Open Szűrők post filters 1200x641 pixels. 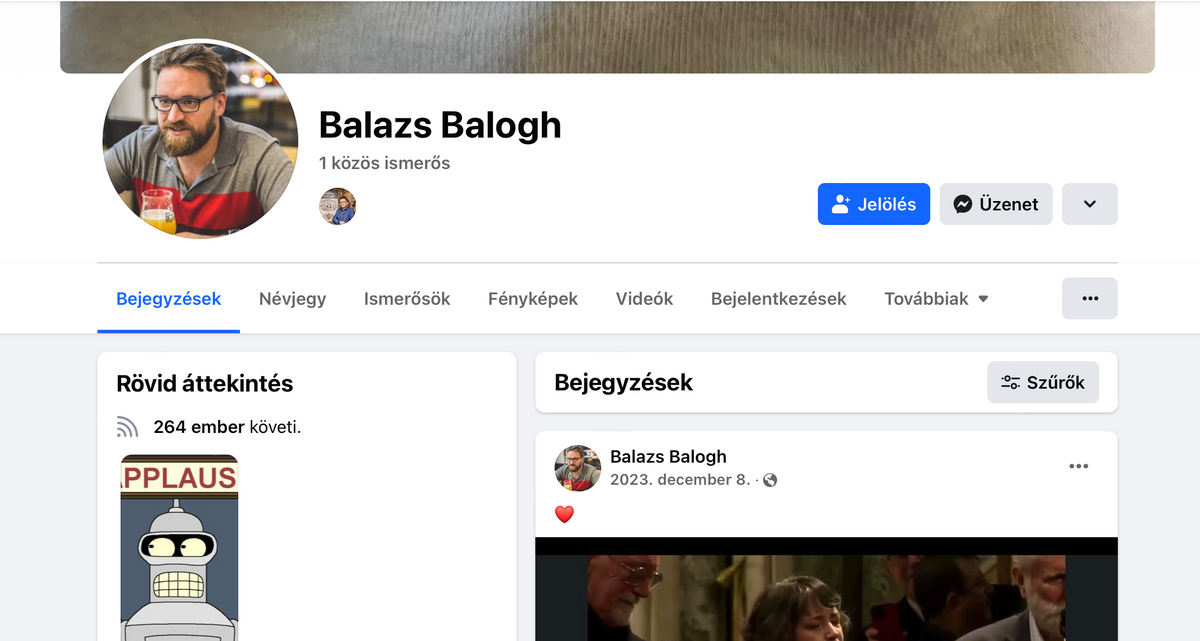1043,382
